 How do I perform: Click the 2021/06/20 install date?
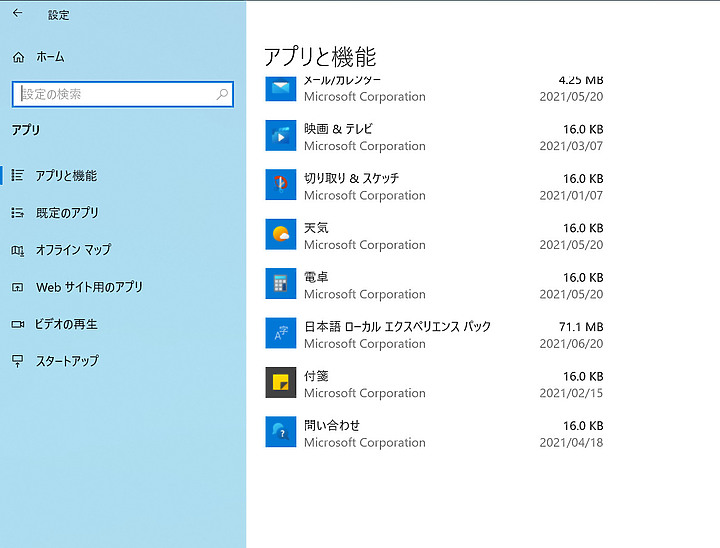(571, 344)
